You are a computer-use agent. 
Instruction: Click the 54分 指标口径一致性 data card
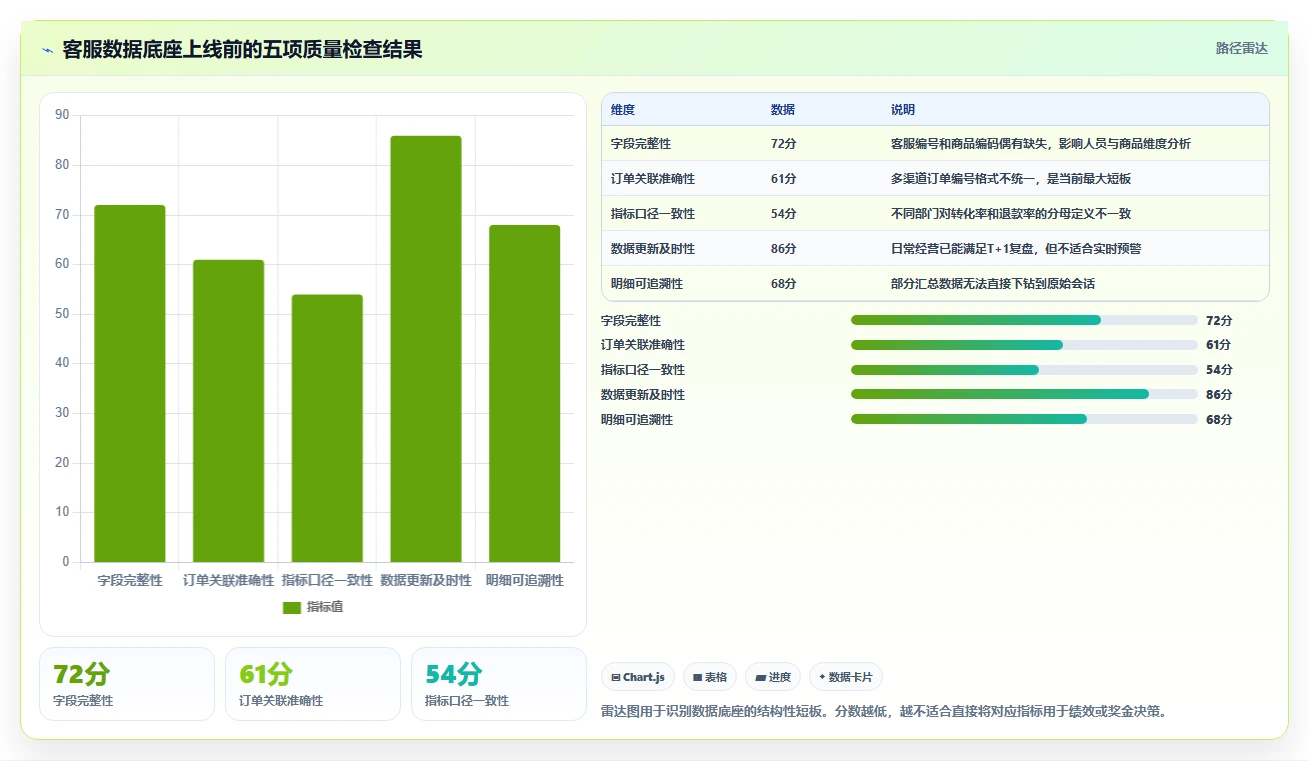(499, 684)
